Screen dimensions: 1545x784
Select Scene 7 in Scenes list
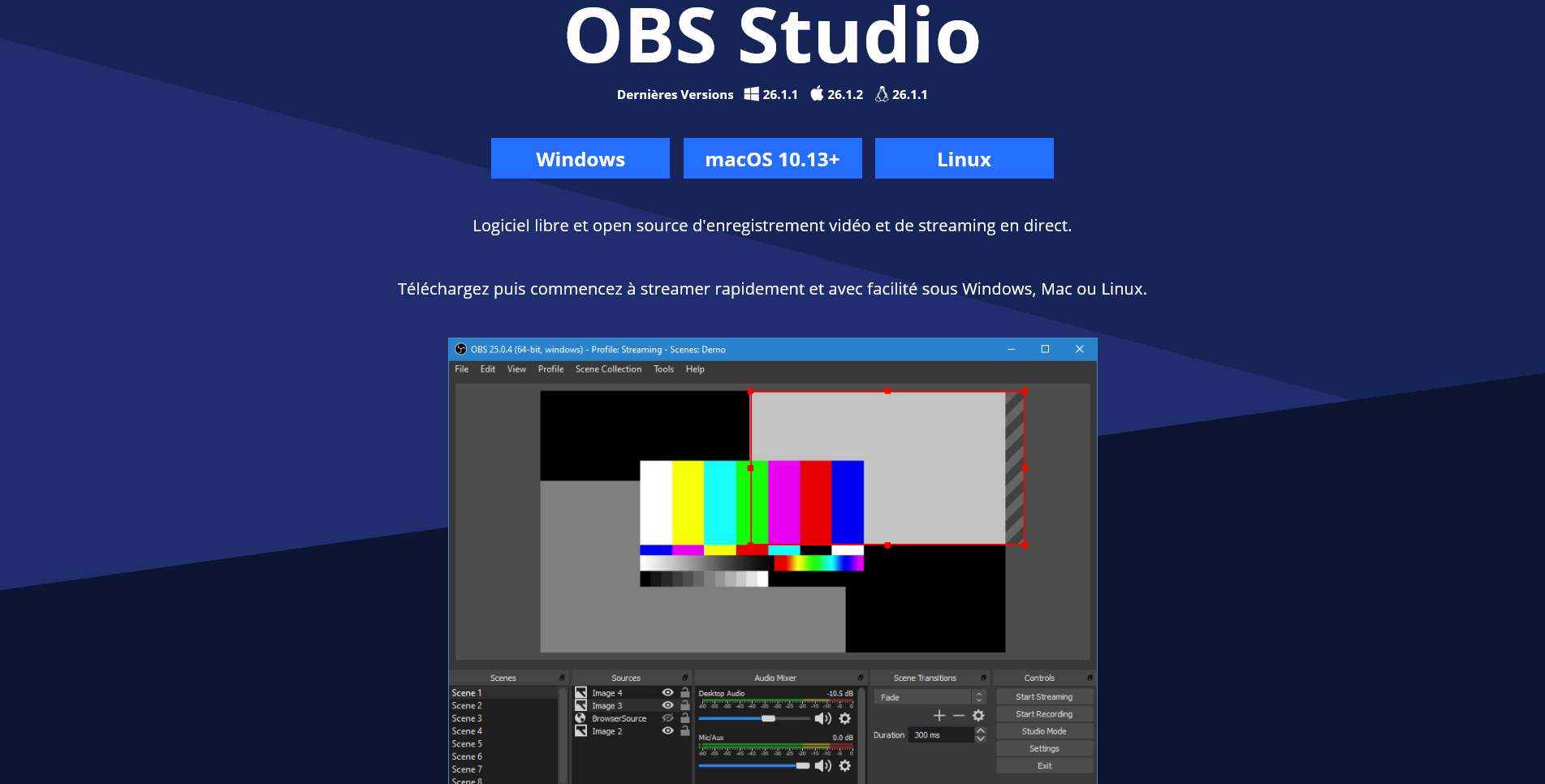pos(503,769)
